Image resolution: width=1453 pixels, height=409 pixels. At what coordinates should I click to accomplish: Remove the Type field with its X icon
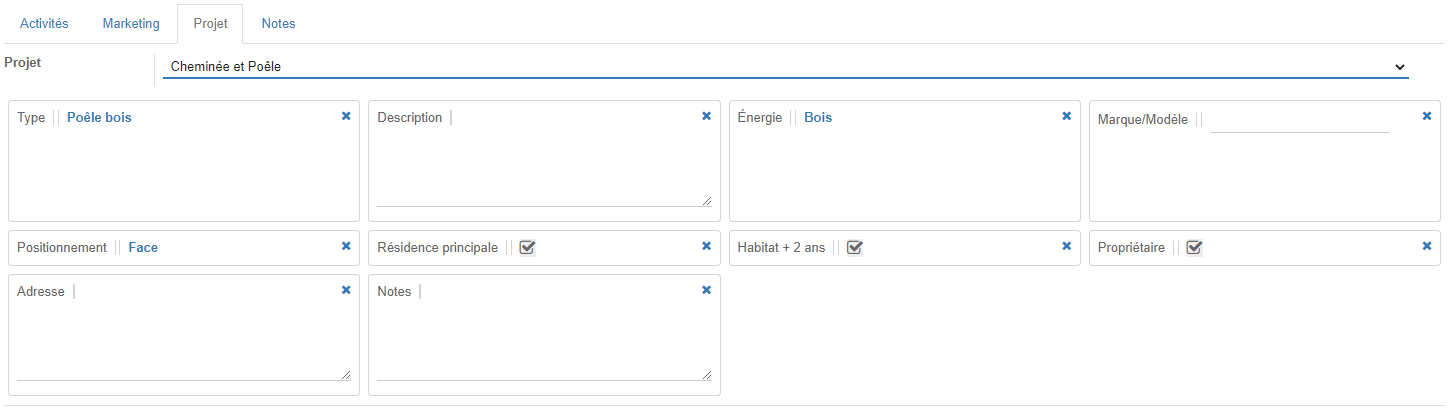coord(346,116)
